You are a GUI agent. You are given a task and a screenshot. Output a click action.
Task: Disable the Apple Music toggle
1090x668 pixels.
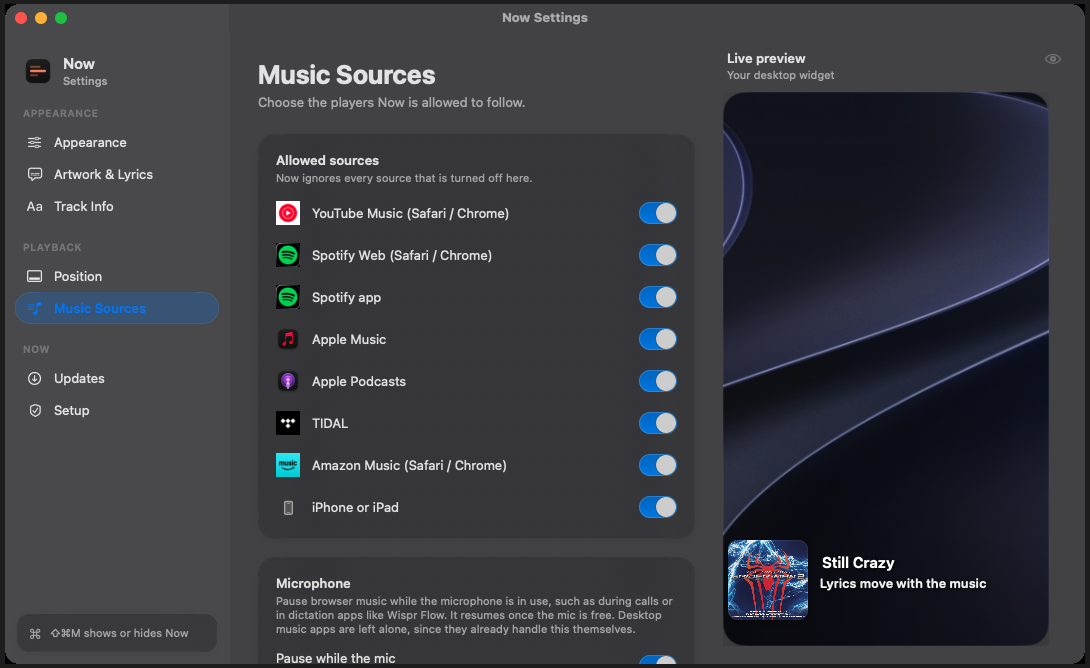coord(658,339)
